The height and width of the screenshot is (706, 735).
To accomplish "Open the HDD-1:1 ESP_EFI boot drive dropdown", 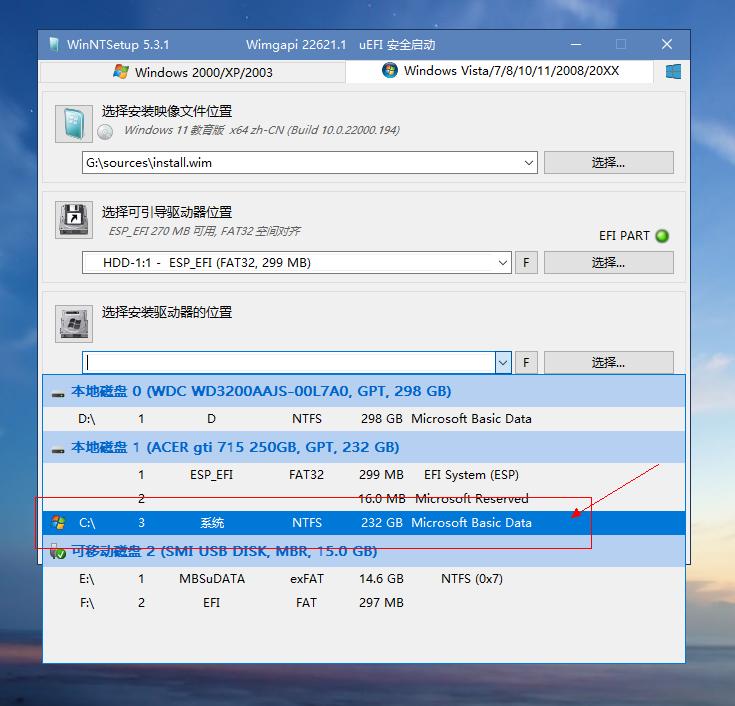I will [502, 263].
